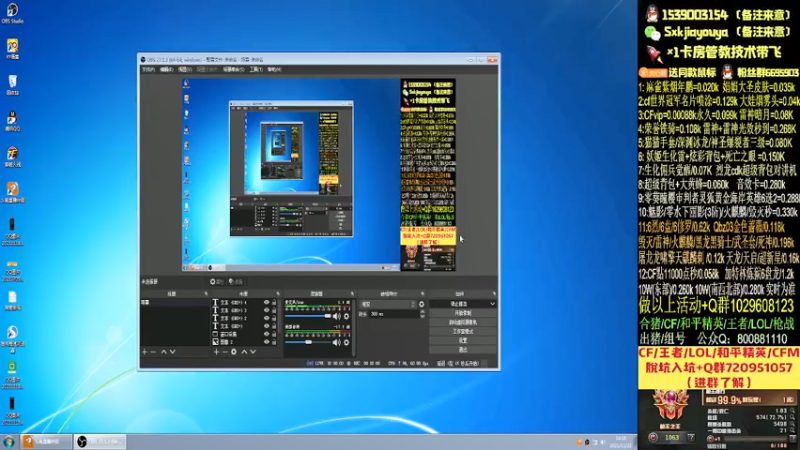
Task: Pop out the Scene Transitions dock panel
Action: click(x=422, y=294)
